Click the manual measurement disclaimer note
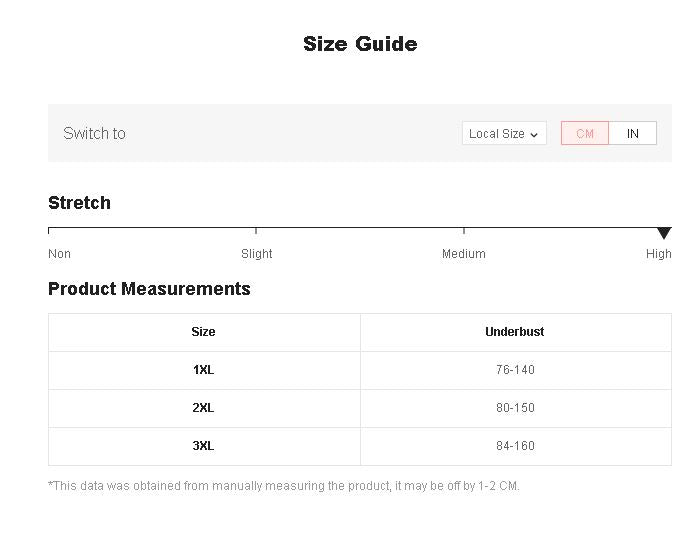This screenshot has height=535, width=698. pos(284,486)
